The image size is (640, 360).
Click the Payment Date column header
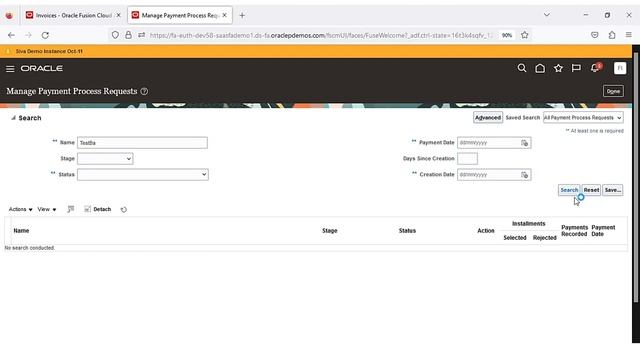pos(603,231)
